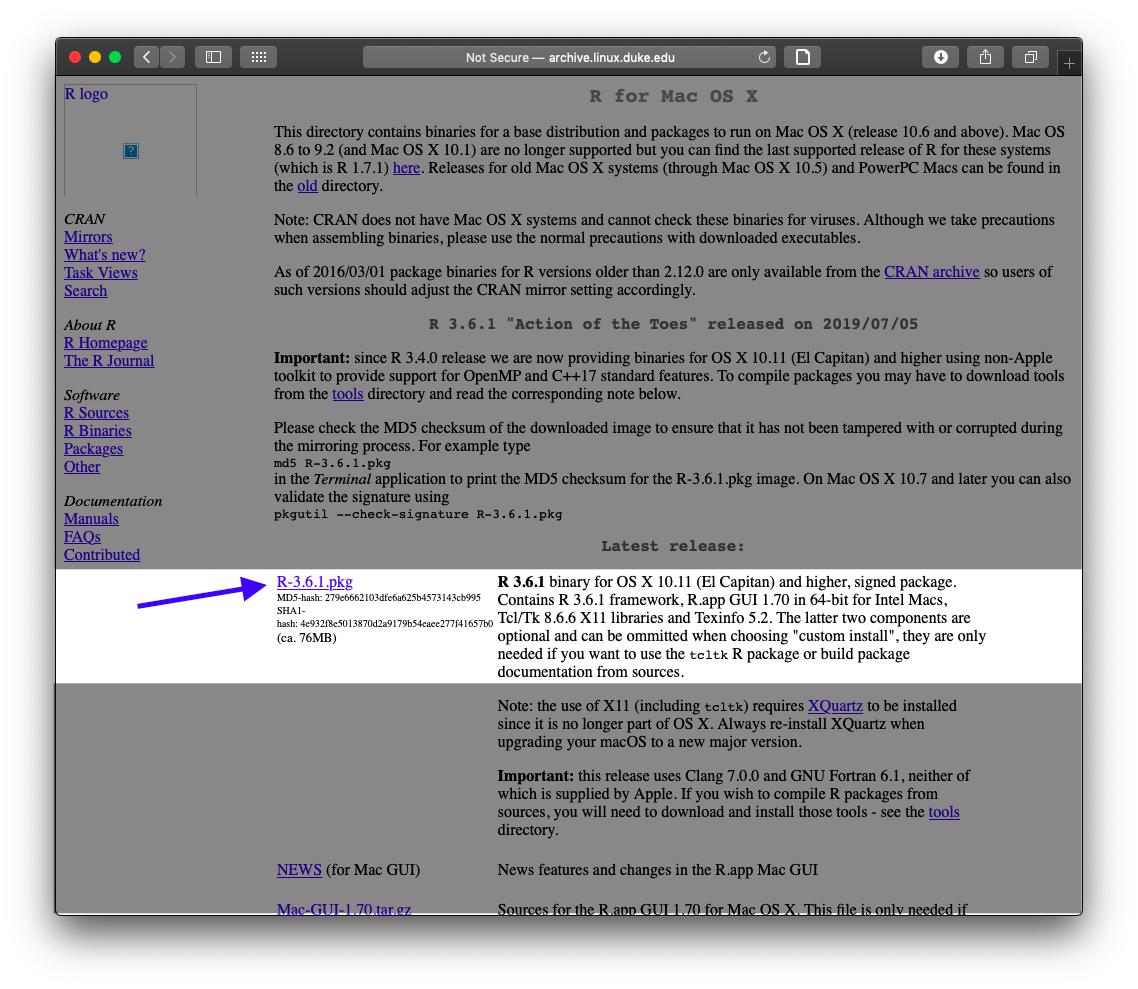Image resolution: width=1138 pixels, height=989 pixels.
Task: Click the 'pkgutil --check-signature R-3.6.1.pkg' command
Action: [417, 514]
